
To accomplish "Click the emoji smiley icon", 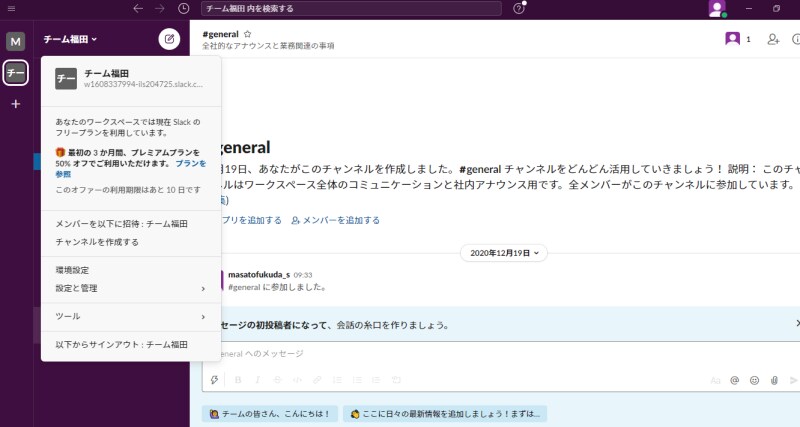I will [754, 380].
